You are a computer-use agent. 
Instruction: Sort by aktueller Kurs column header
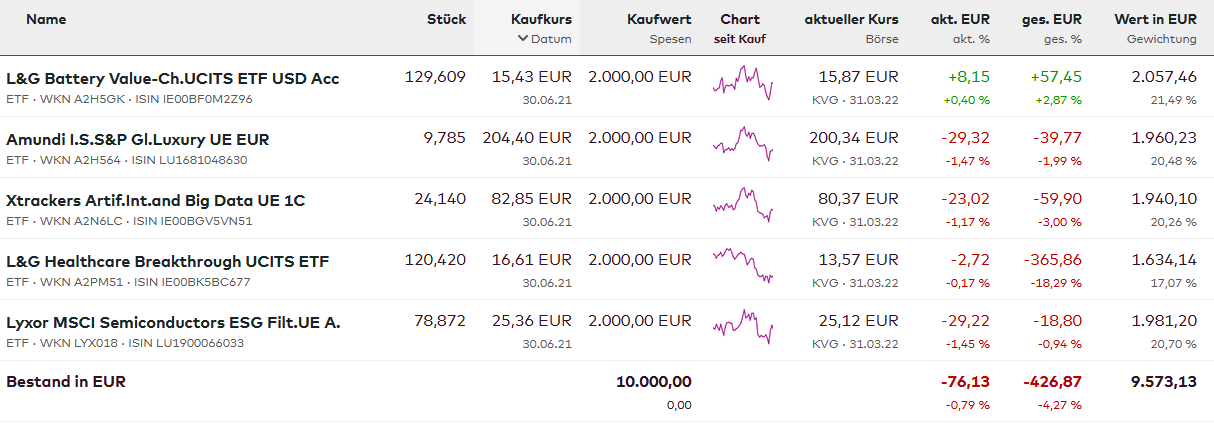click(851, 19)
